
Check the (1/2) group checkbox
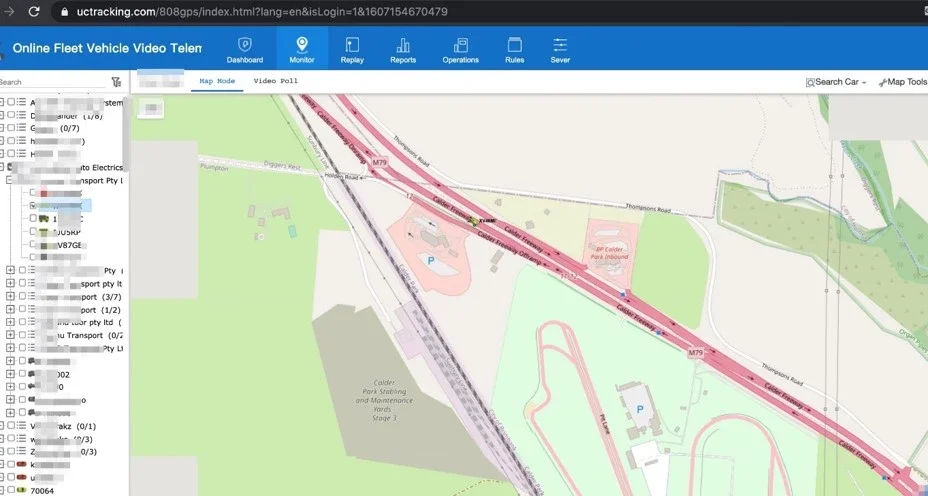[22, 310]
